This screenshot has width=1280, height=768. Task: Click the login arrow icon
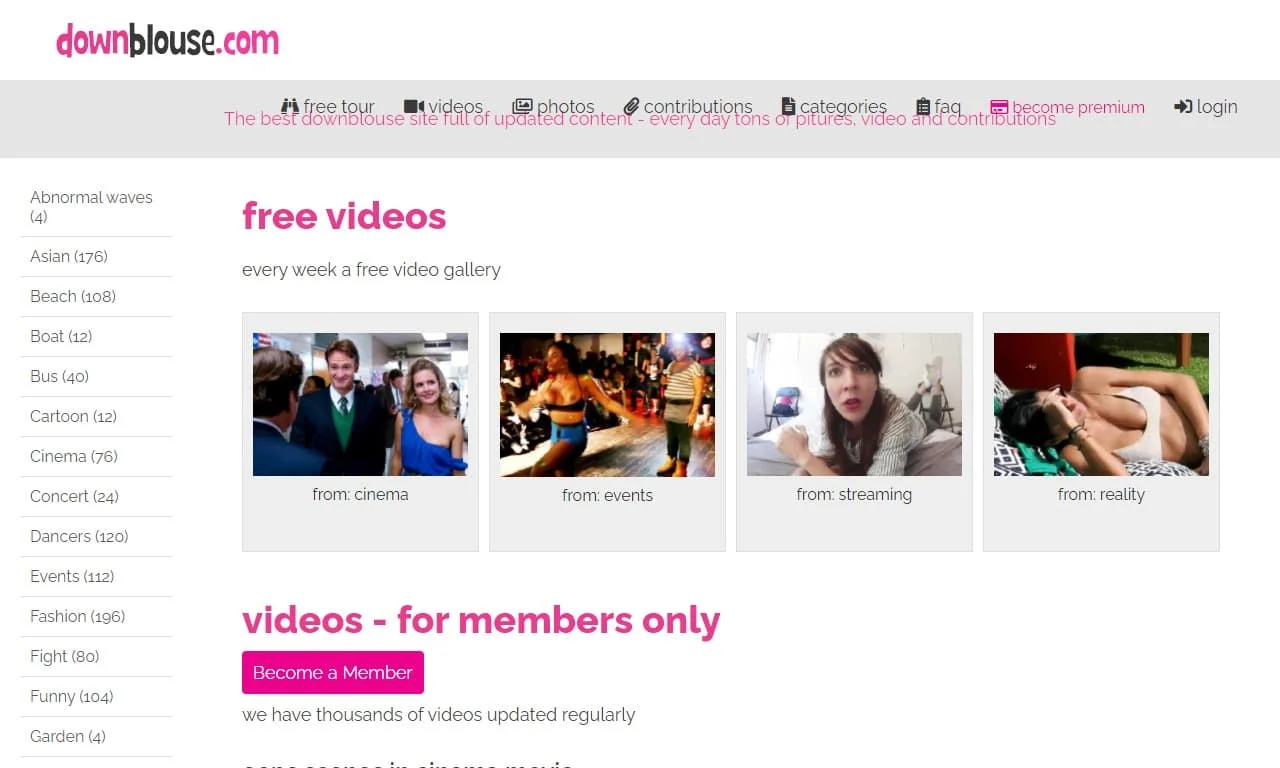click(1183, 106)
